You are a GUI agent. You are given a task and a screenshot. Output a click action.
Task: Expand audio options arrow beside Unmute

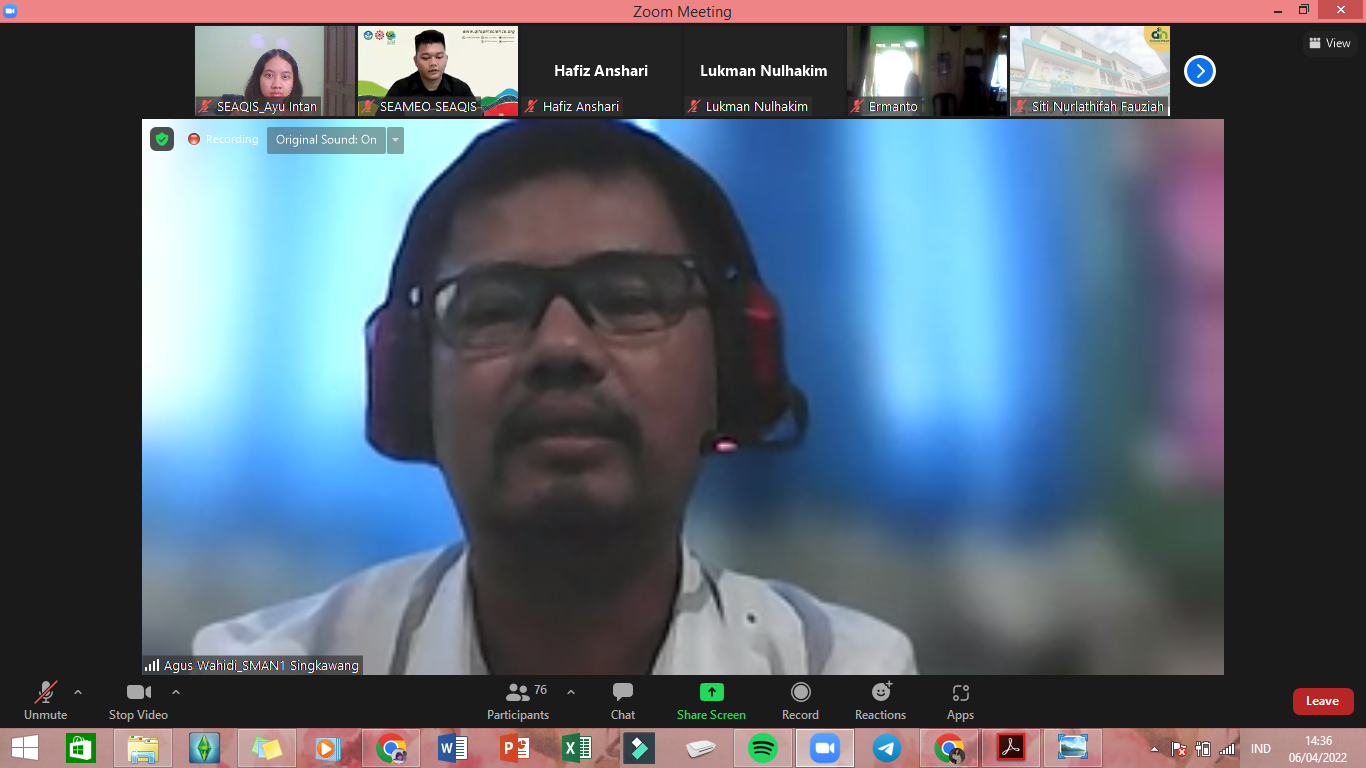78,692
